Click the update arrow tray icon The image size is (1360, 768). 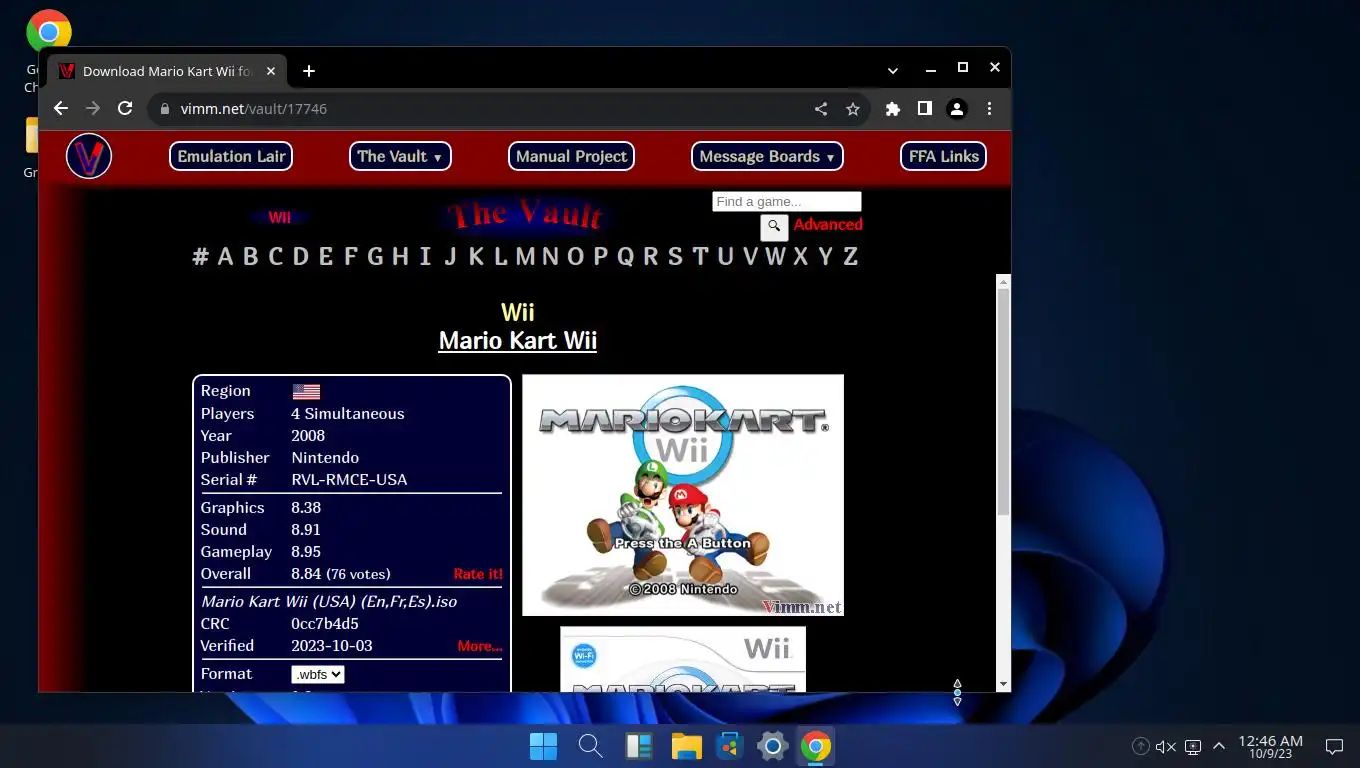[x=1140, y=746]
